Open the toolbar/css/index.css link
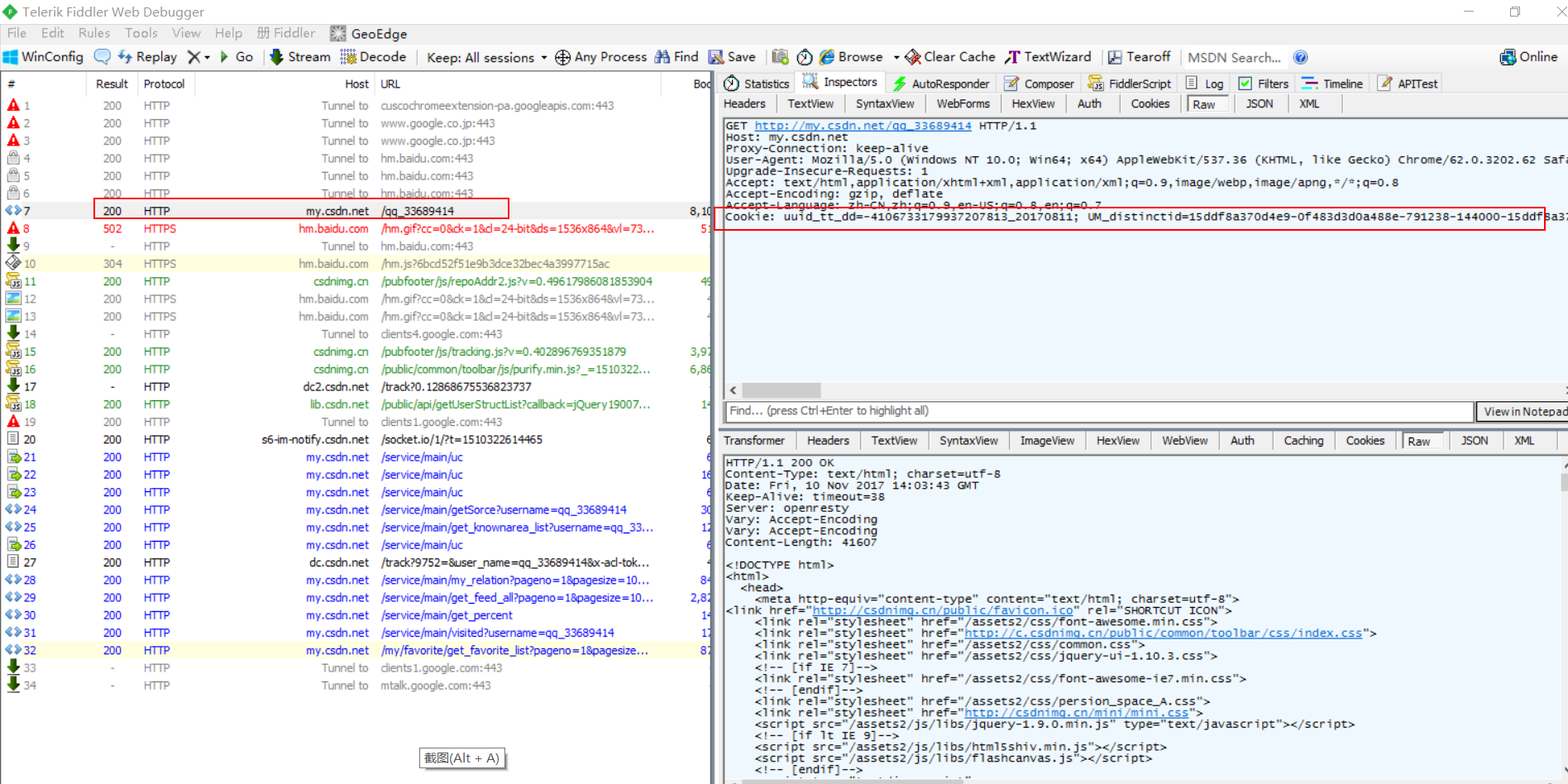Screen dimensions: 1568x784 click(x=1163, y=633)
